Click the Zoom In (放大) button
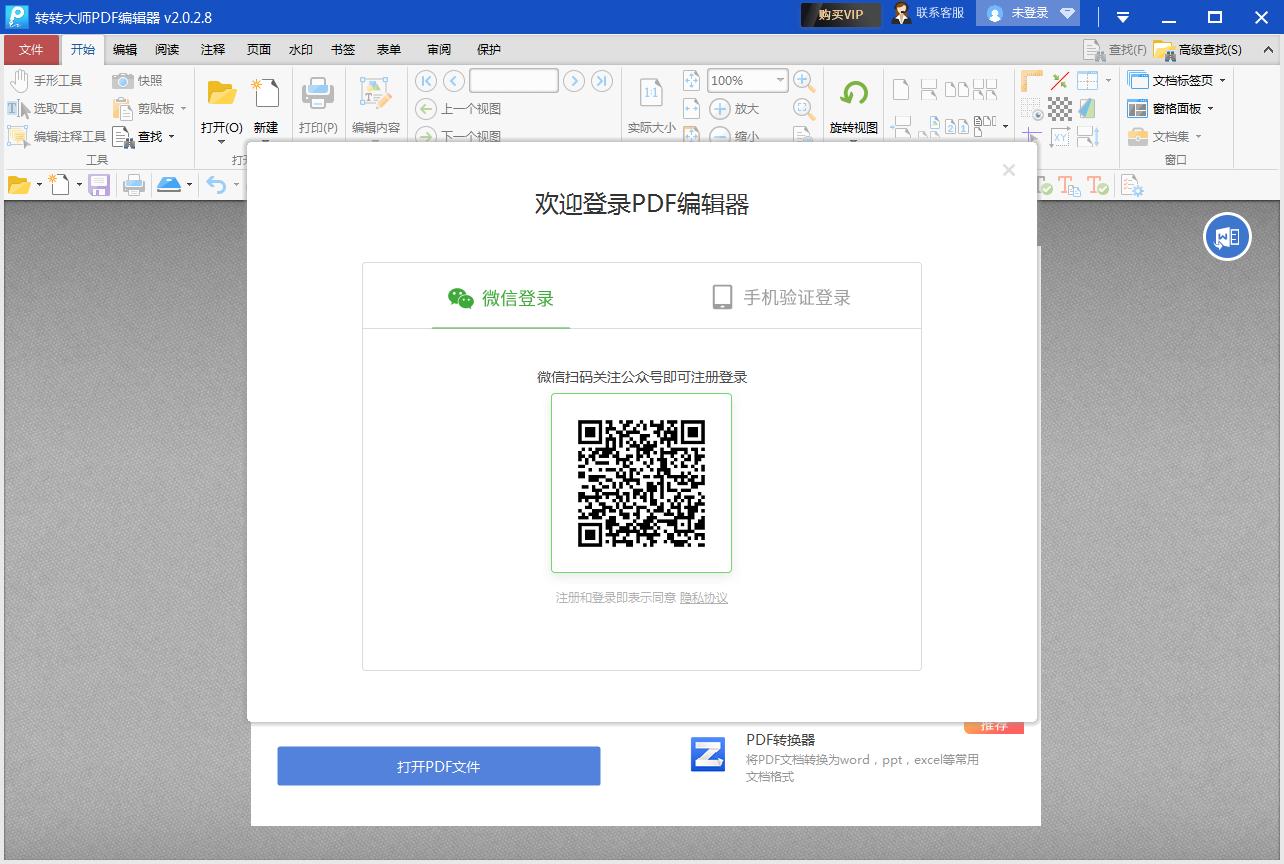Viewport: 1284px width, 864px height. 735,108
